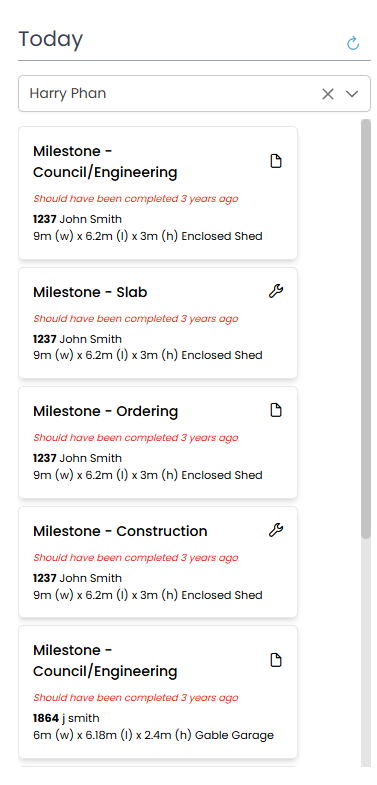Open the Milestone - Ordering card title
This screenshot has width=377, height=785.
point(106,412)
